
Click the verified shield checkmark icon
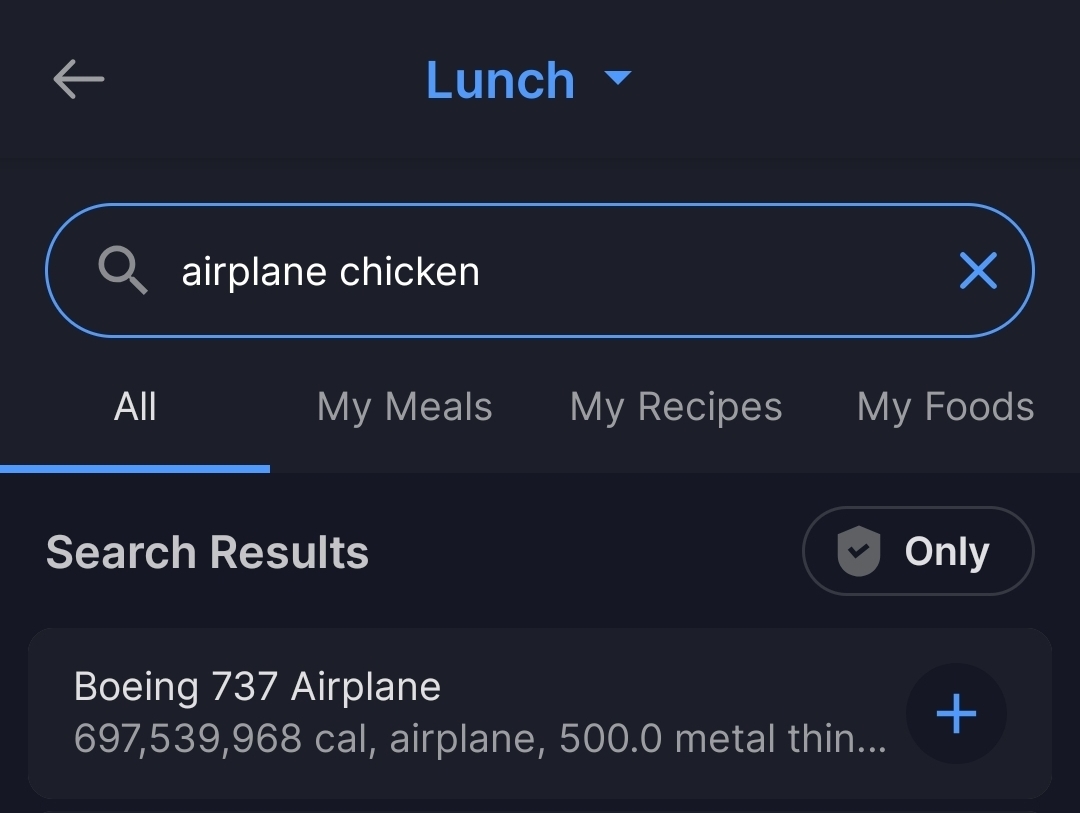coord(858,552)
